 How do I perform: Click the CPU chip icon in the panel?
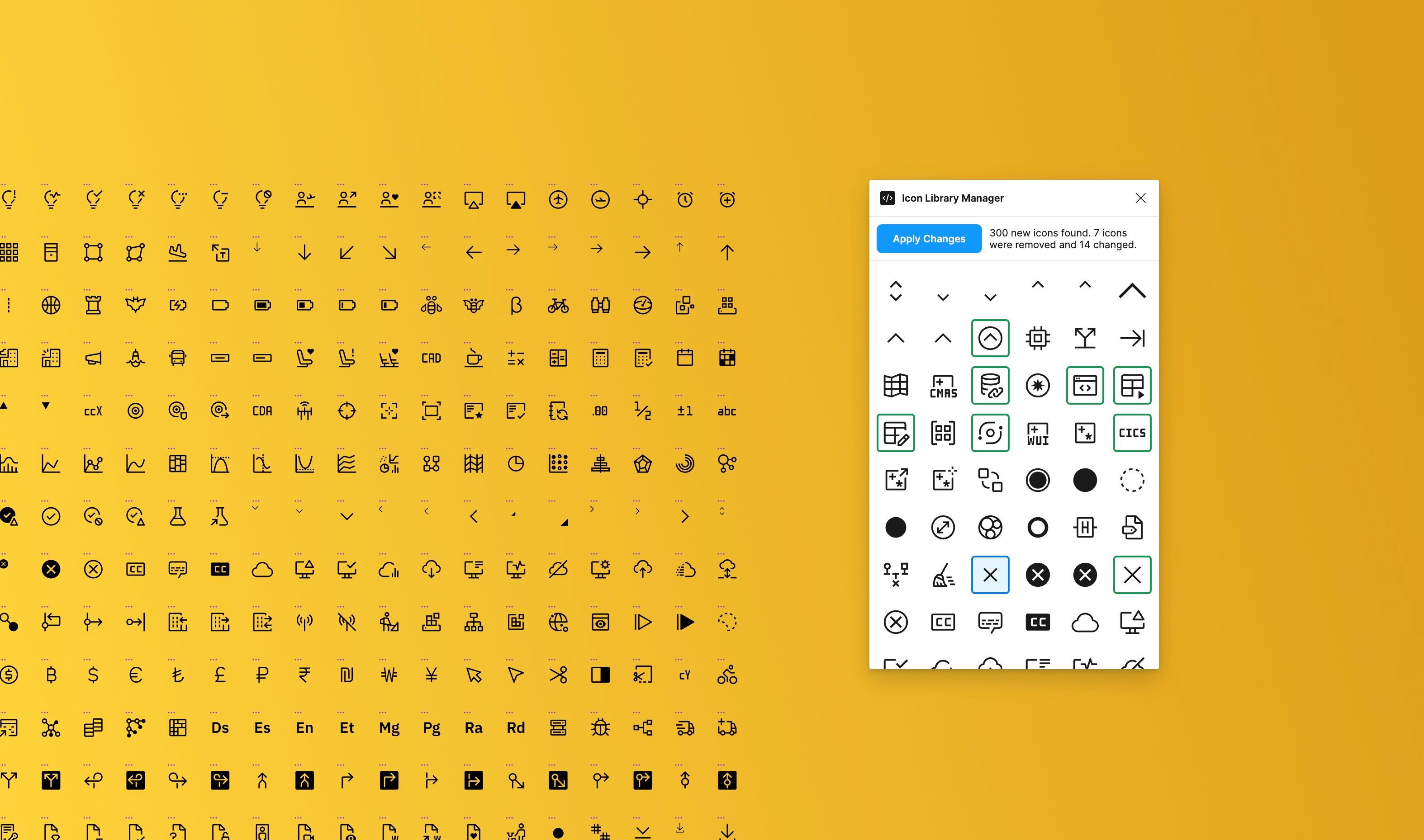(1038, 338)
